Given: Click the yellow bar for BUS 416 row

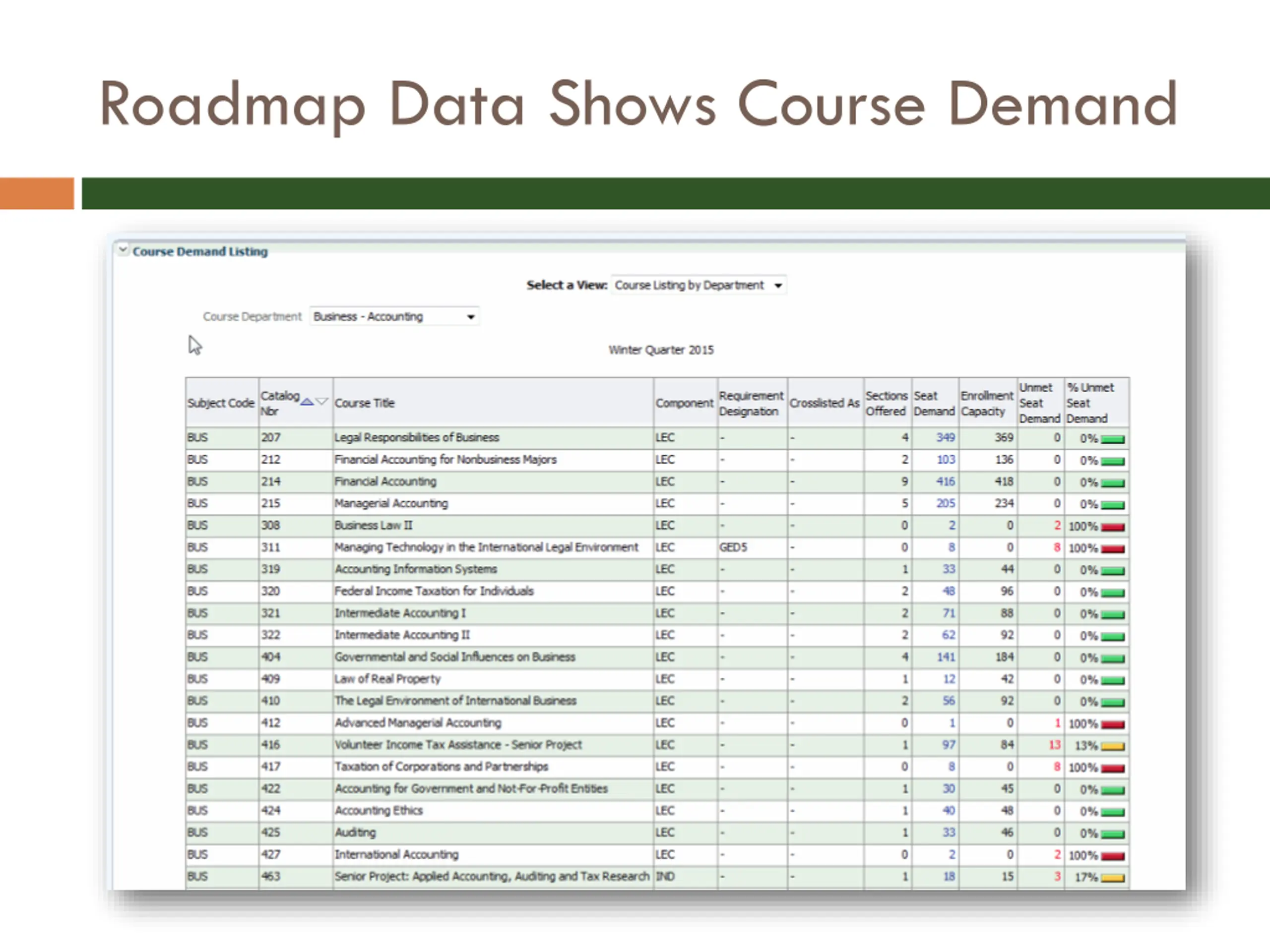Looking at the screenshot, I should tap(1112, 747).
